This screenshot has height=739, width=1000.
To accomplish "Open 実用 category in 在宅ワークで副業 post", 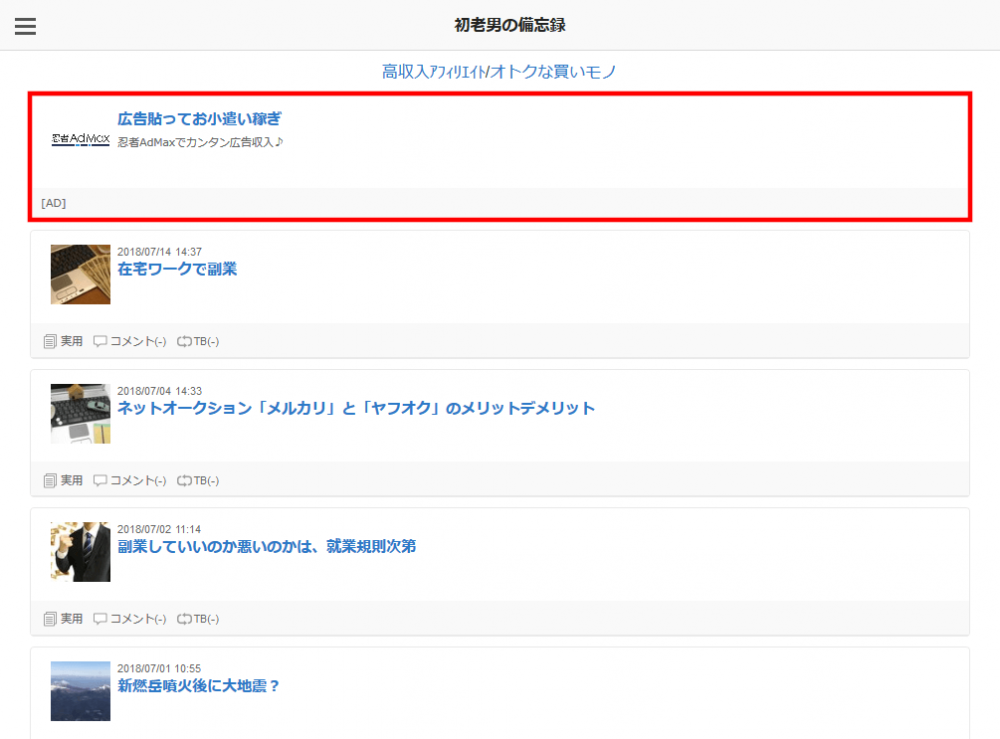I will (71, 342).
